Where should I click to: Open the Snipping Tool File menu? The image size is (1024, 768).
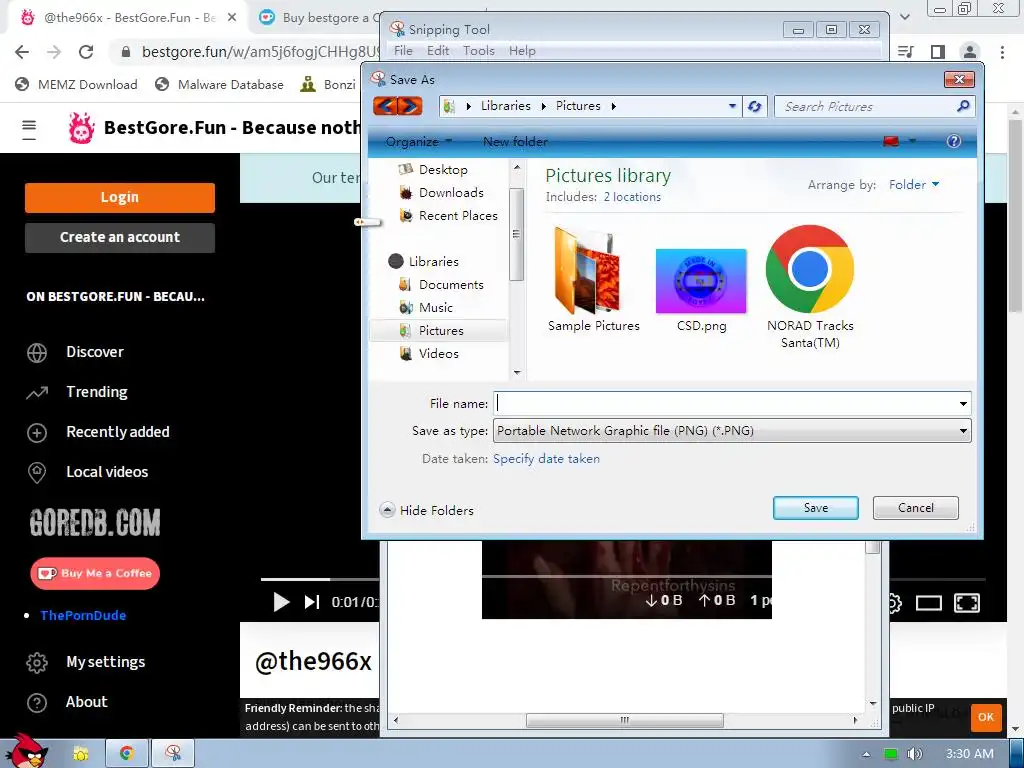(x=403, y=51)
